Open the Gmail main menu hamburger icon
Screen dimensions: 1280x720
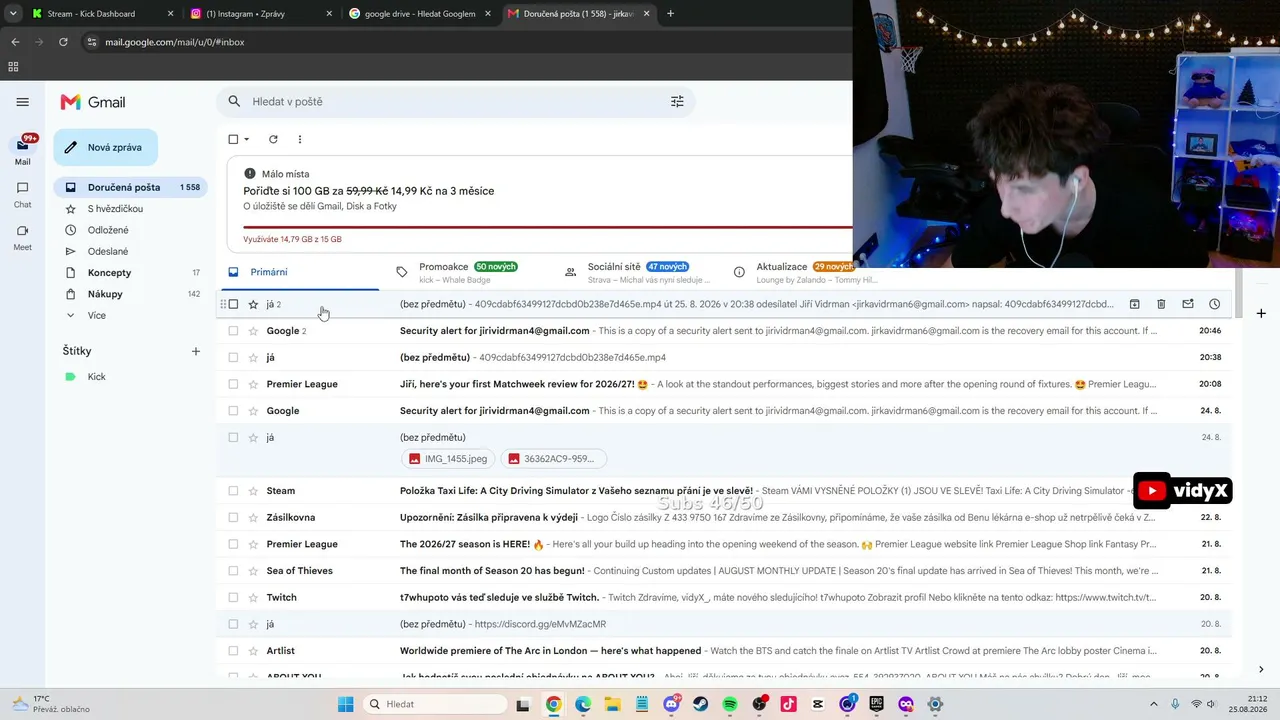22,102
